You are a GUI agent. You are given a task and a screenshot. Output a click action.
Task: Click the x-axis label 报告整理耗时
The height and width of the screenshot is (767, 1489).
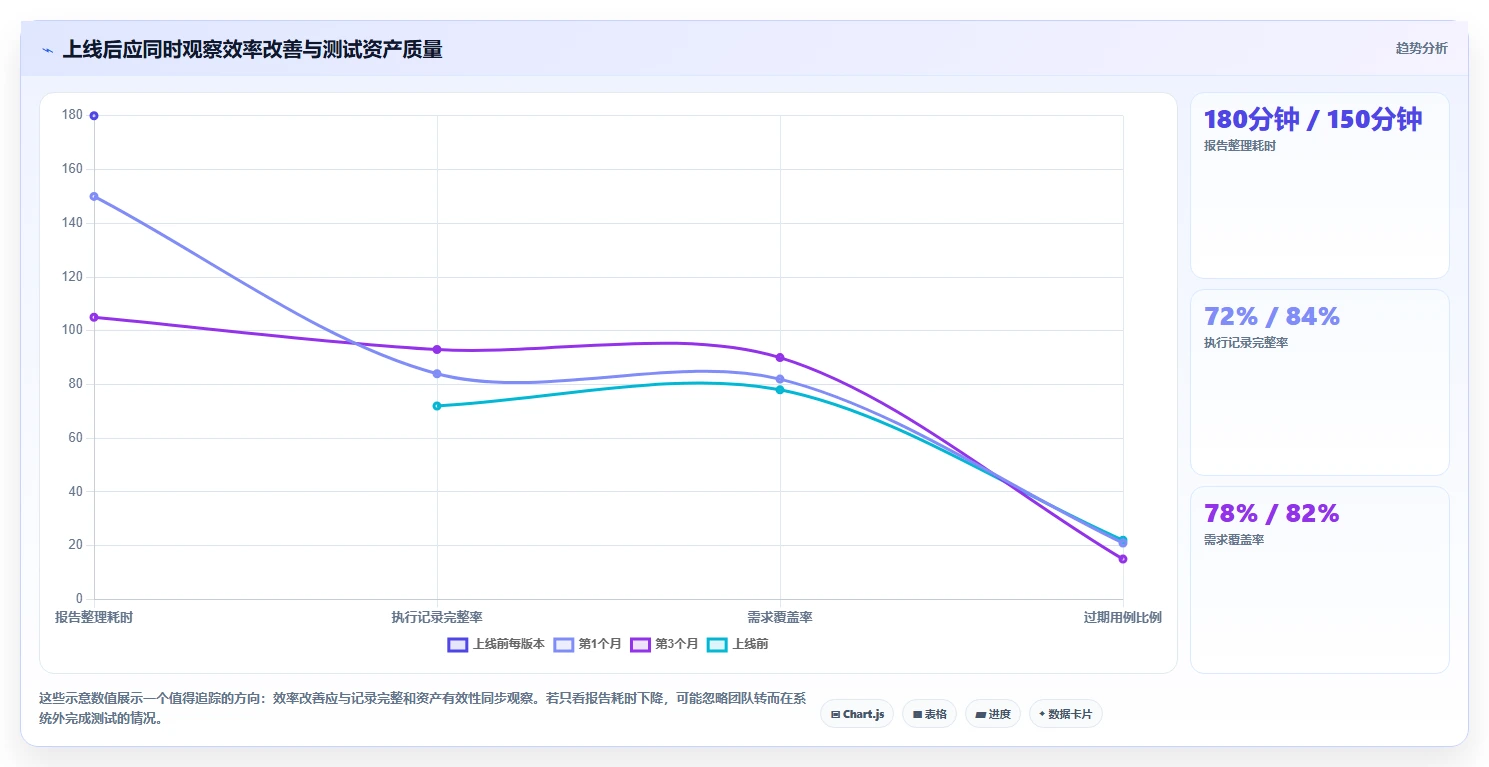pos(94,618)
